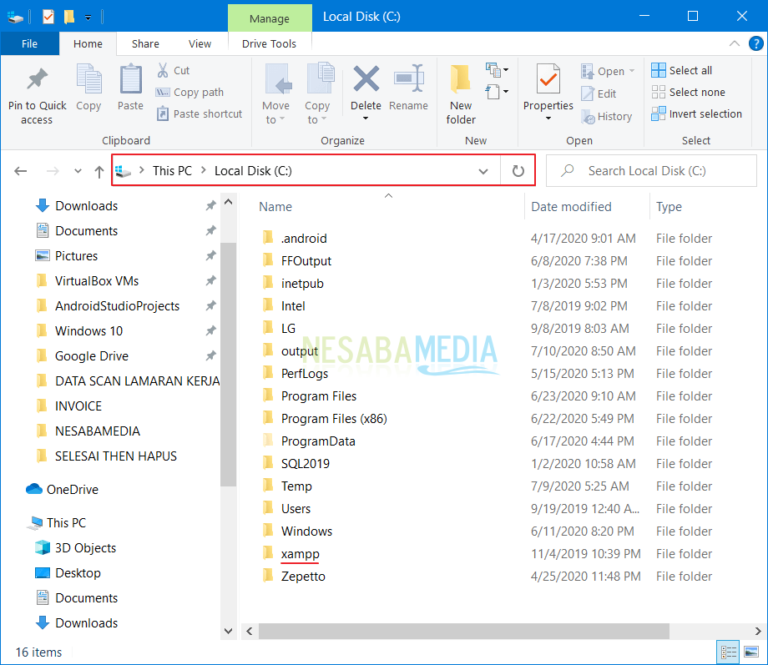Screen dimensions: 768x665
Task: Select 3D Objects in navigation pane
Action: pos(75,547)
